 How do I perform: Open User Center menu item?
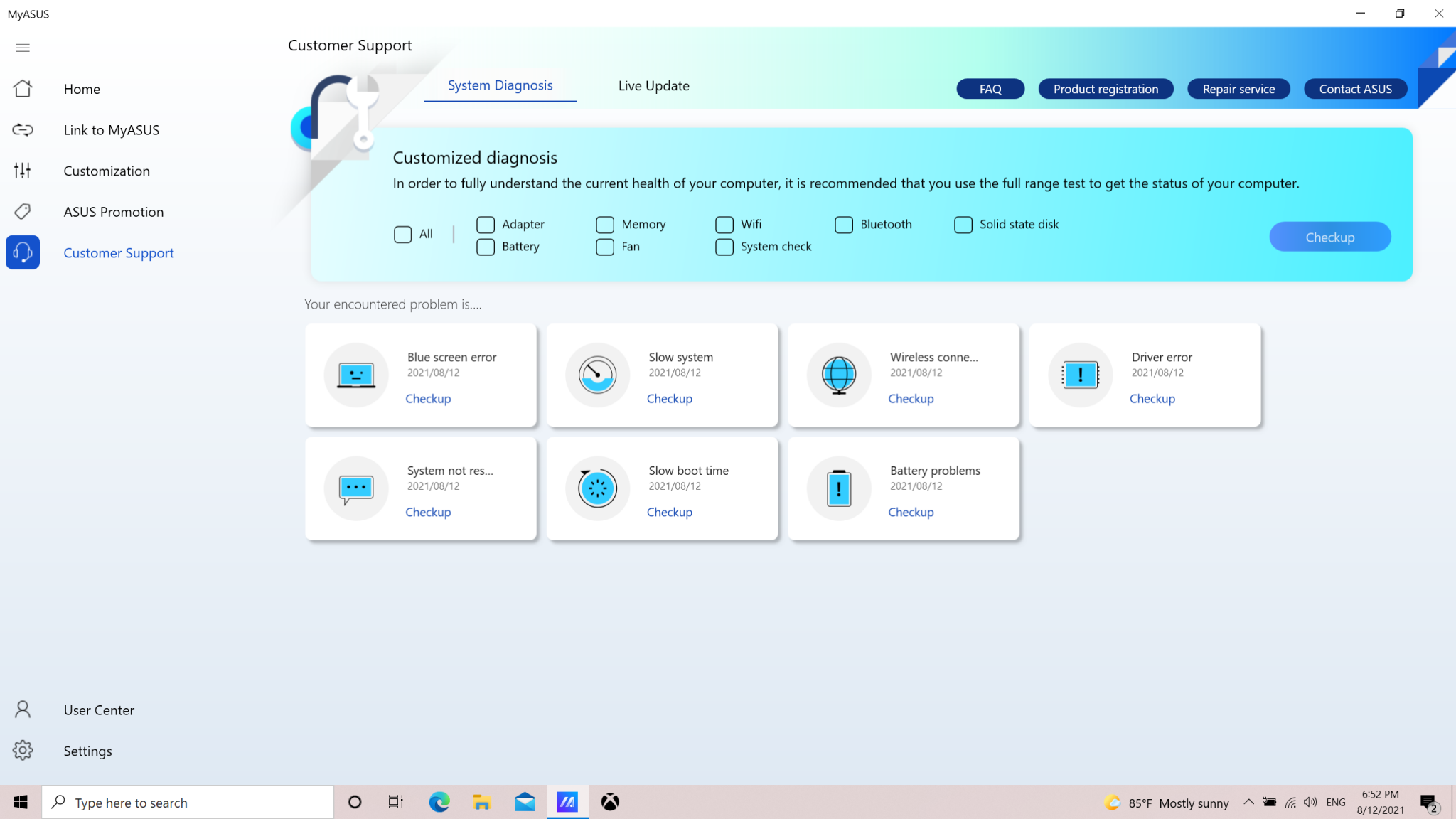(99, 710)
